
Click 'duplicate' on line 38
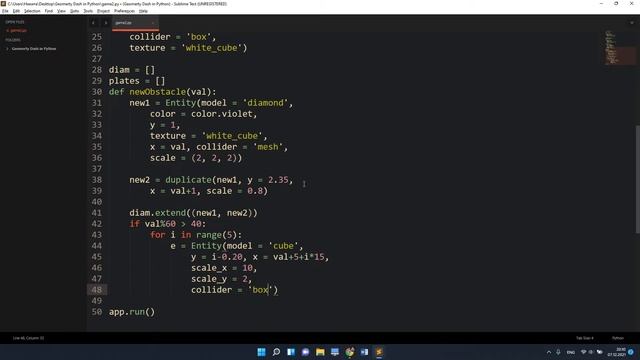(x=189, y=180)
